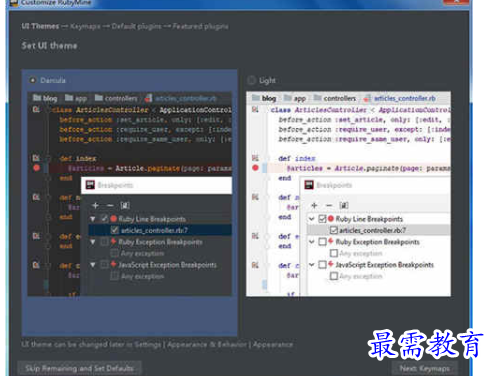The image size is (492, 376).
Task: Click the remove (−) breakpoint icon in Darcula preview
Action: [x=110, y=206]
